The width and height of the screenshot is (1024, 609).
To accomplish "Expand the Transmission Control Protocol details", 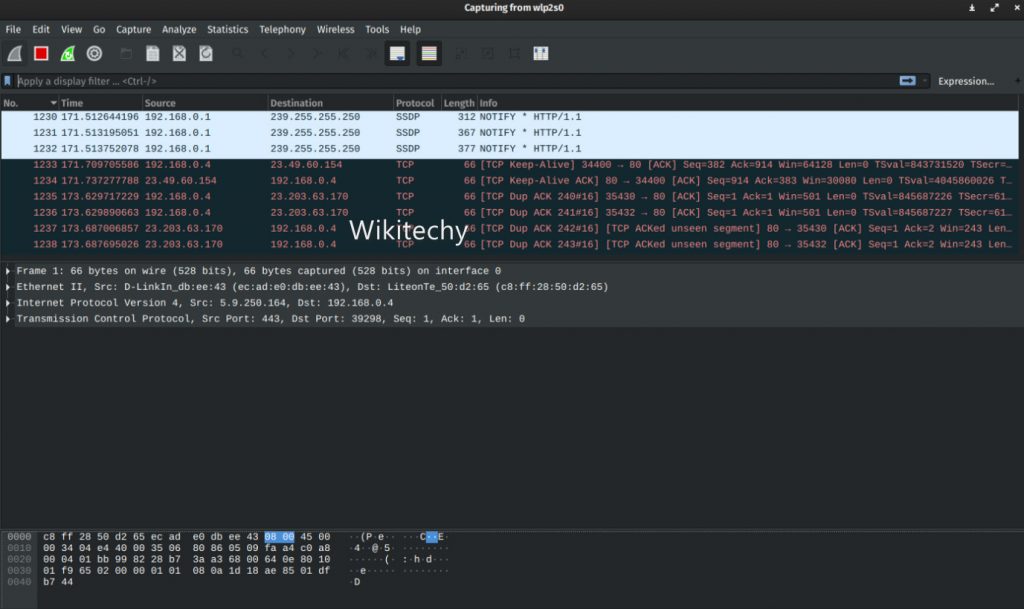I will coord(9,319).
